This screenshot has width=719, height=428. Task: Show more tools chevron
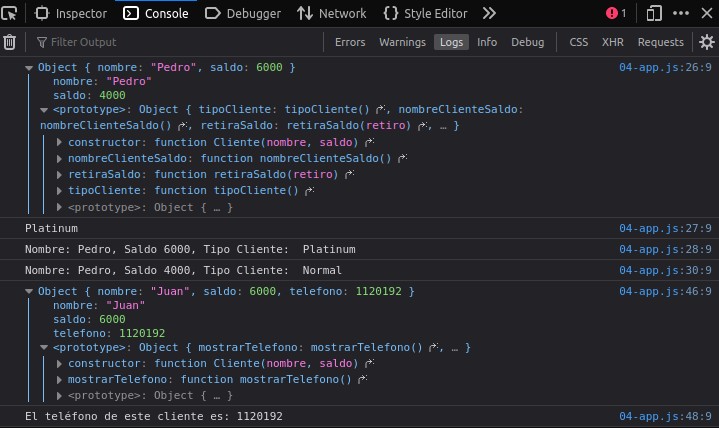click(x=489, y=13)
